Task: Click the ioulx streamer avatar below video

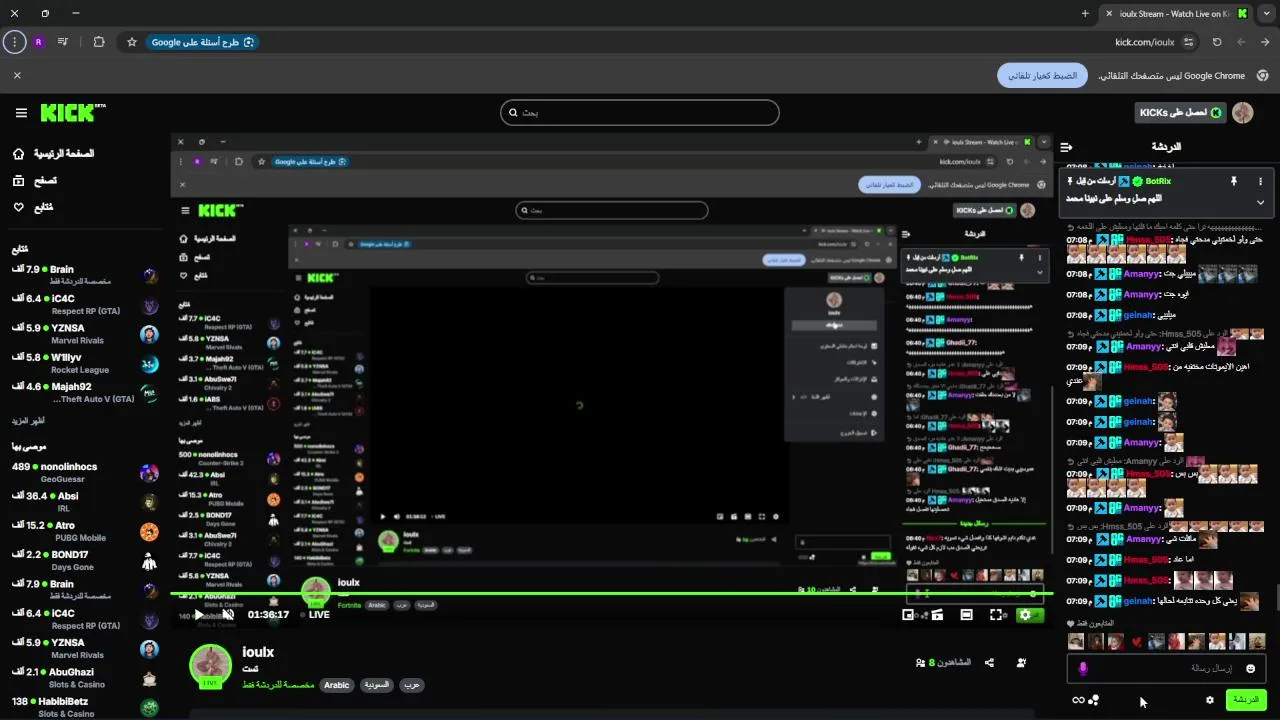Action: [210, 665]
